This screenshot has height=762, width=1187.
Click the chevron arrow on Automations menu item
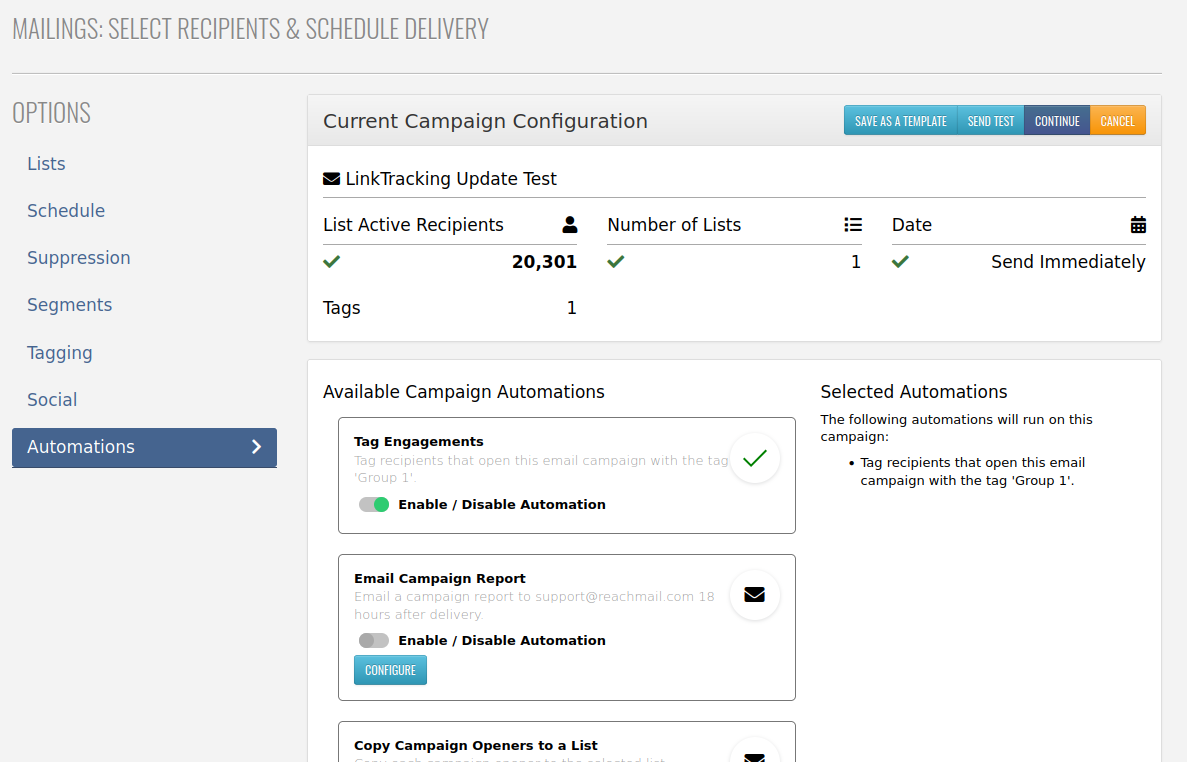point(257,447)
